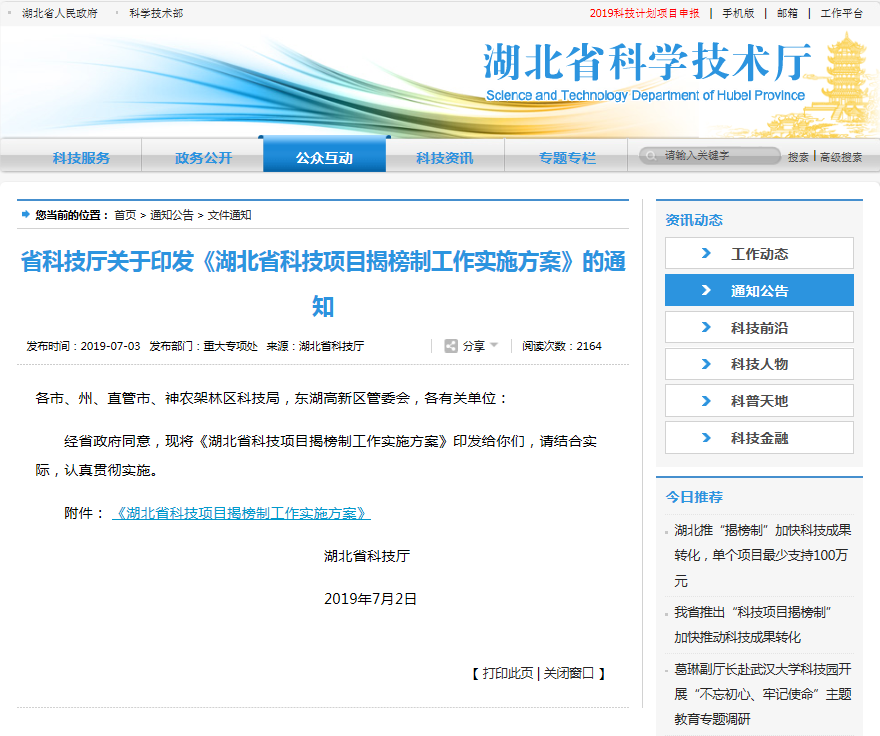This screenshot has height=736, width=880.
Task: Click 打印此页 to print the page
Action: pyautogui.click(x=508, y=673)
